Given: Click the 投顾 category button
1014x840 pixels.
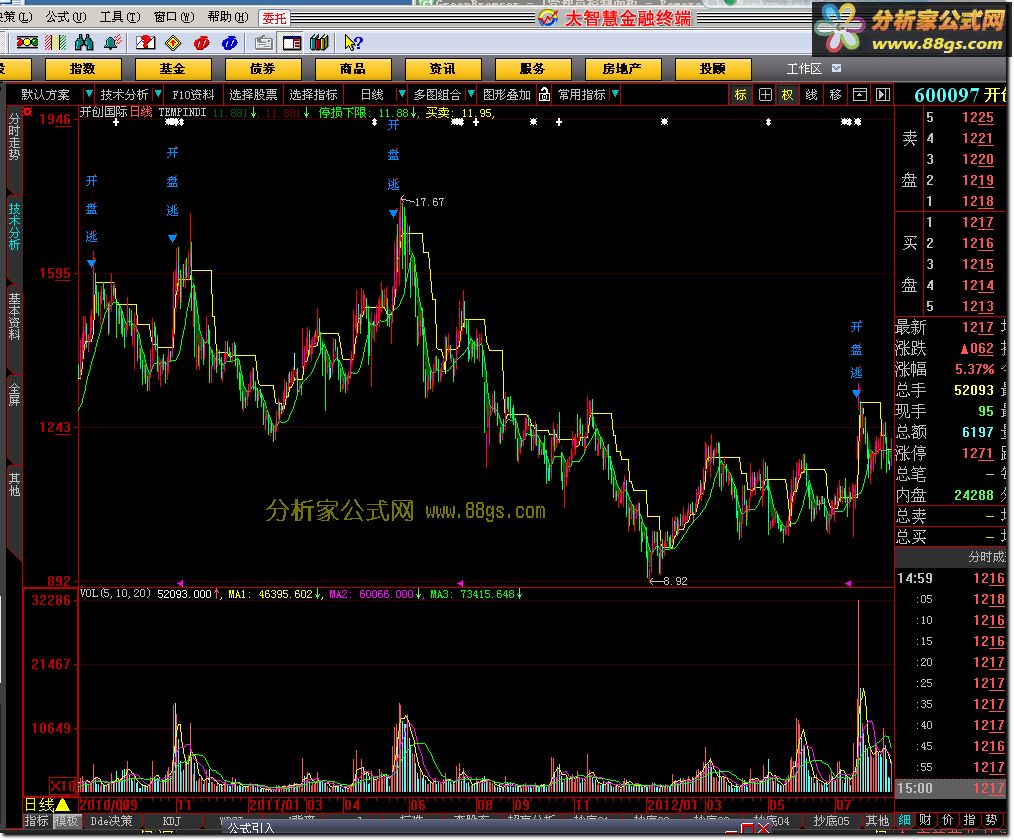Looking at the screenshot, I should (713, 69).
